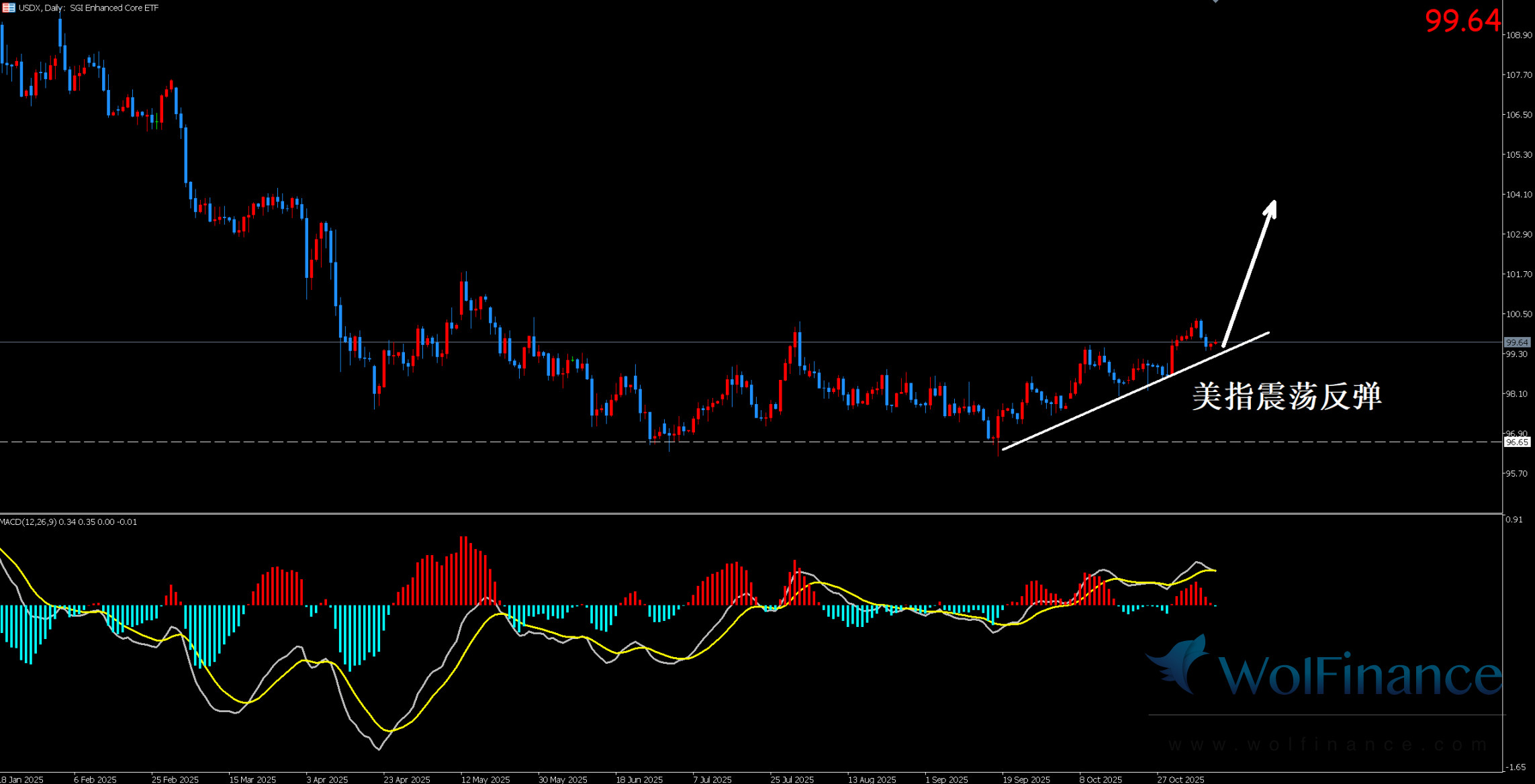This screenshot has height=784, width=1535.
Task: Click the separator between chart and MACD
Action: click(739, 514)
